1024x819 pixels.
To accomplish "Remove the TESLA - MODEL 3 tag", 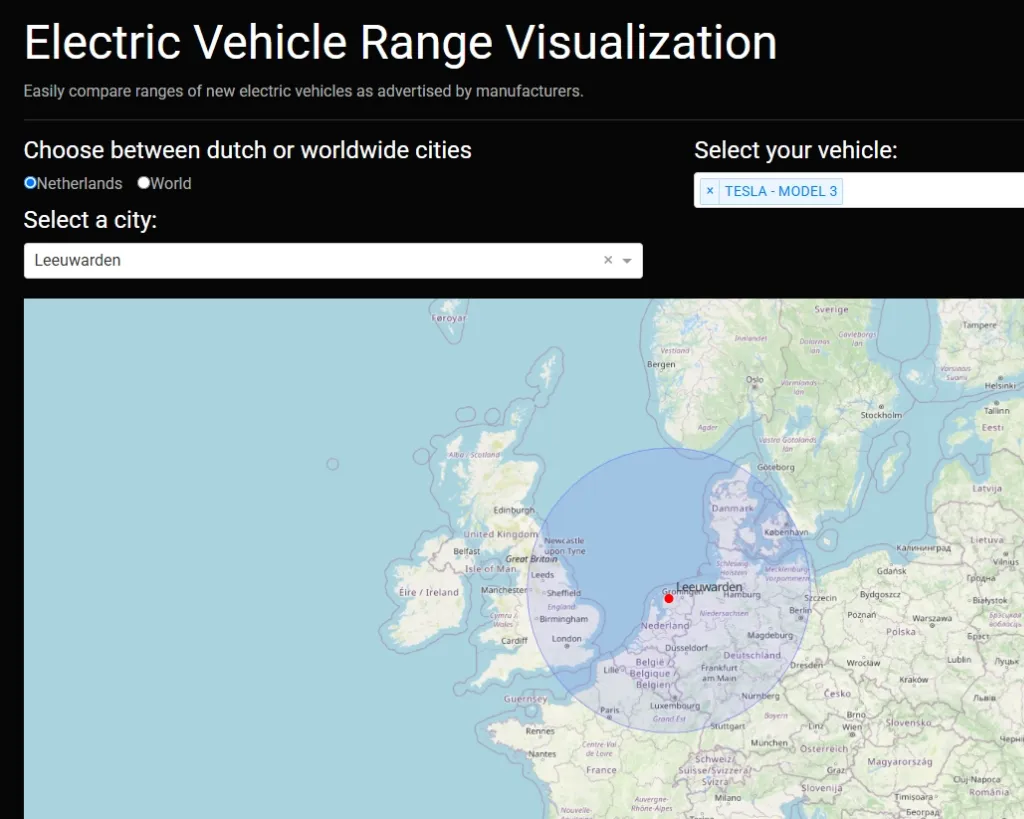I will point(709,191).
